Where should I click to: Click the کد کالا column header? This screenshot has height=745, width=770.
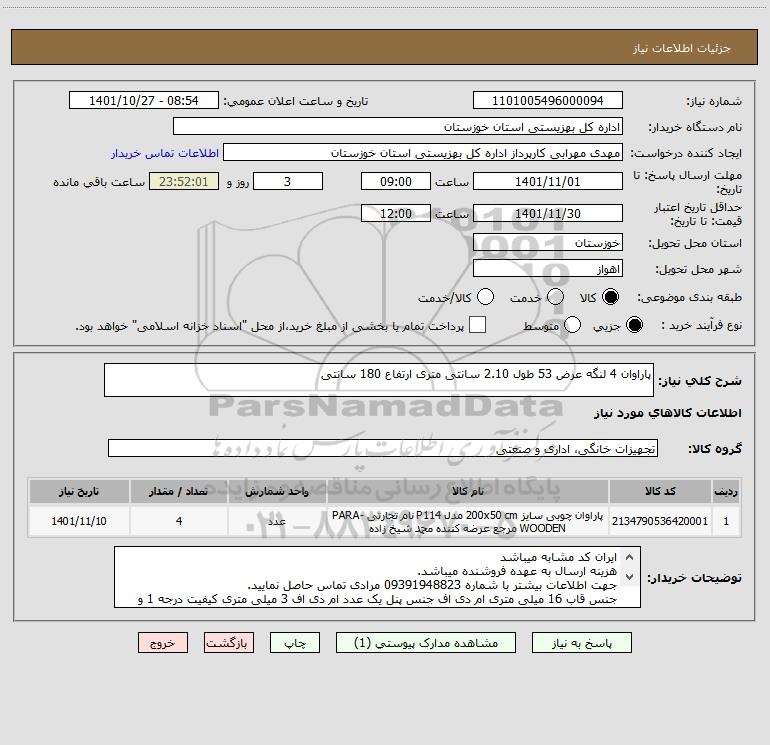660,491
